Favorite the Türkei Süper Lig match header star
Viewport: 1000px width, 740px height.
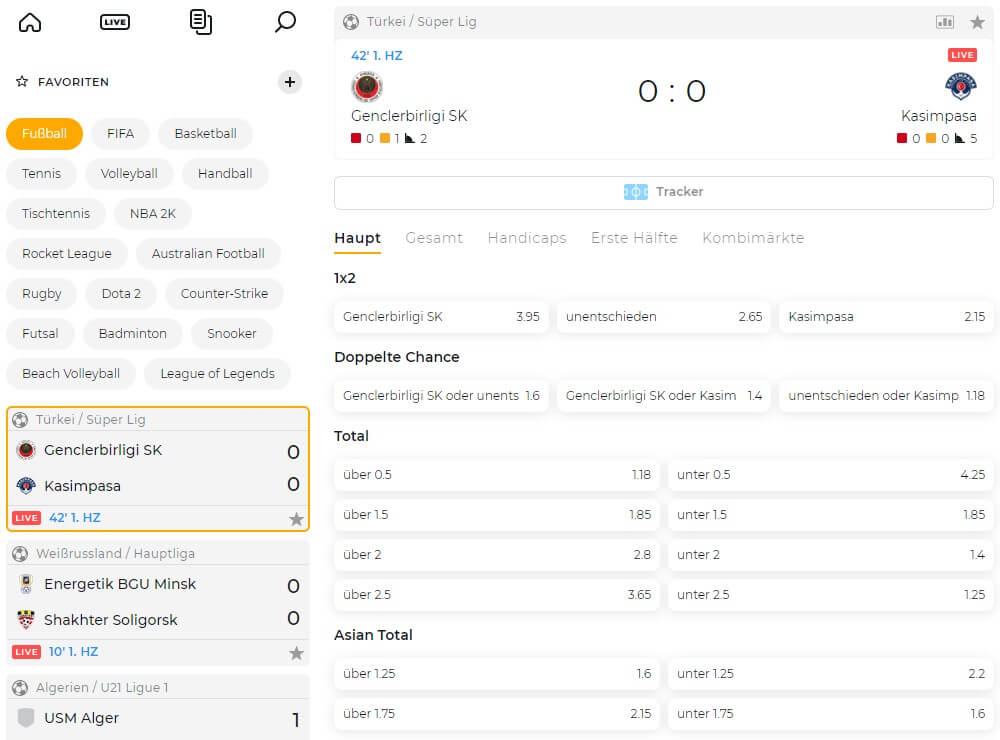[977, 22]
